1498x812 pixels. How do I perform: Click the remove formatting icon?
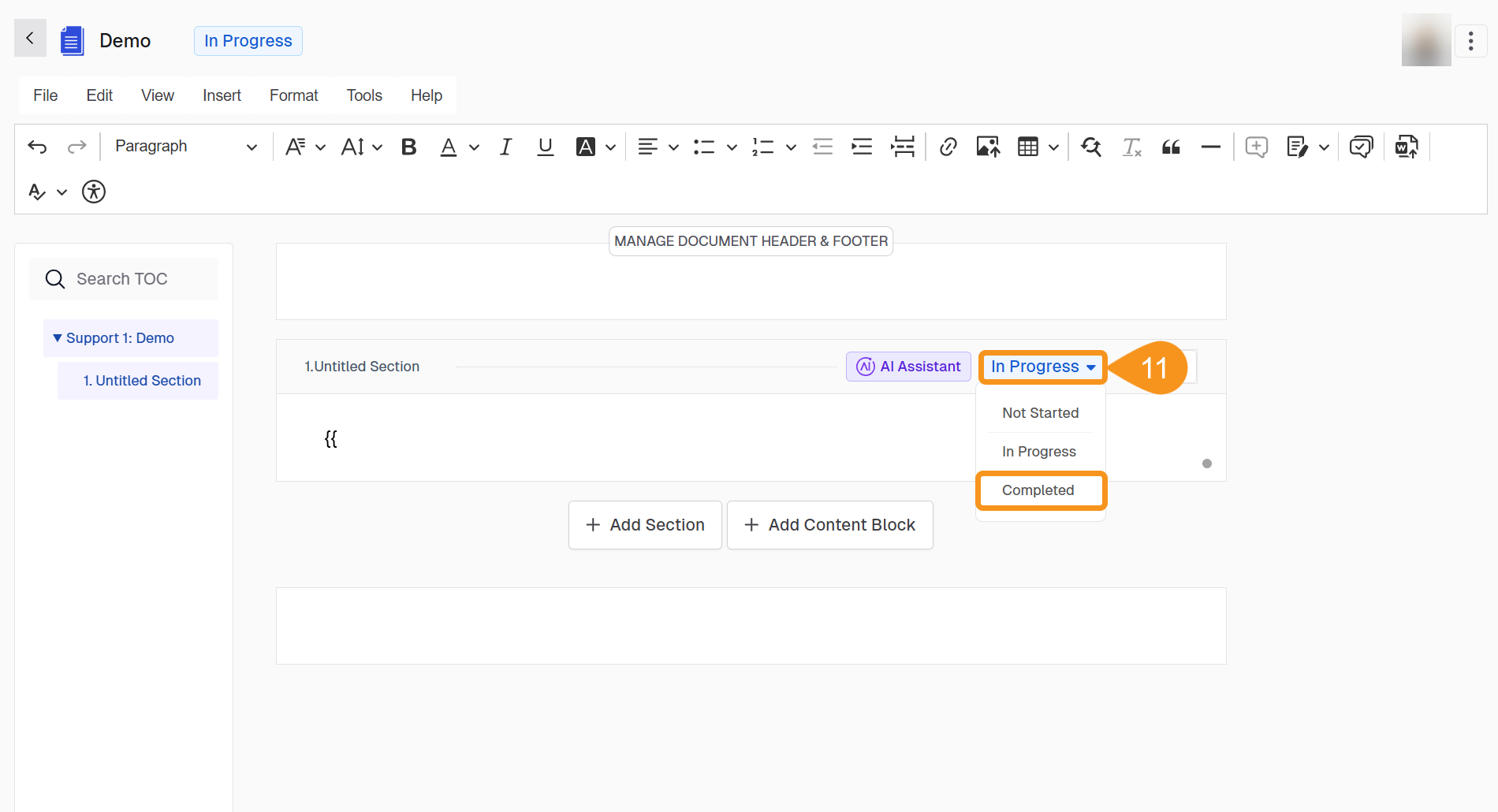click(1131, 147)
